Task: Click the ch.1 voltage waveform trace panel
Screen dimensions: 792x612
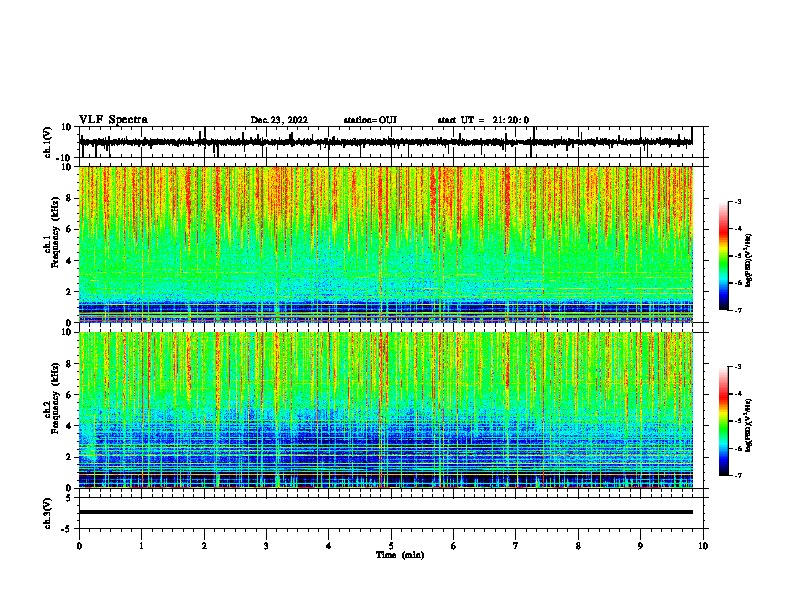Action: pos(393,142)
